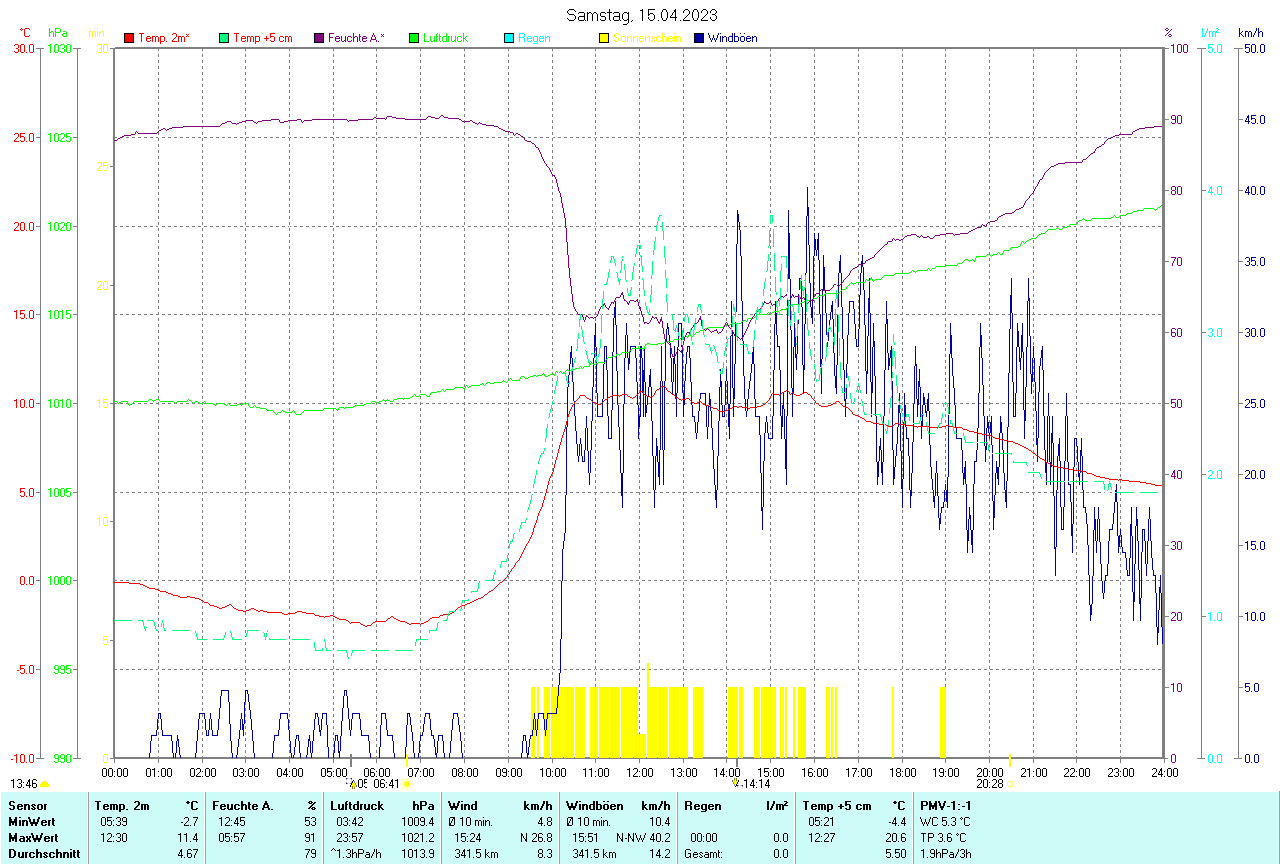Viewport: 1280px width, 864px height.
Task: Click the average temperature '4.67'
Action: click(187, 854)
